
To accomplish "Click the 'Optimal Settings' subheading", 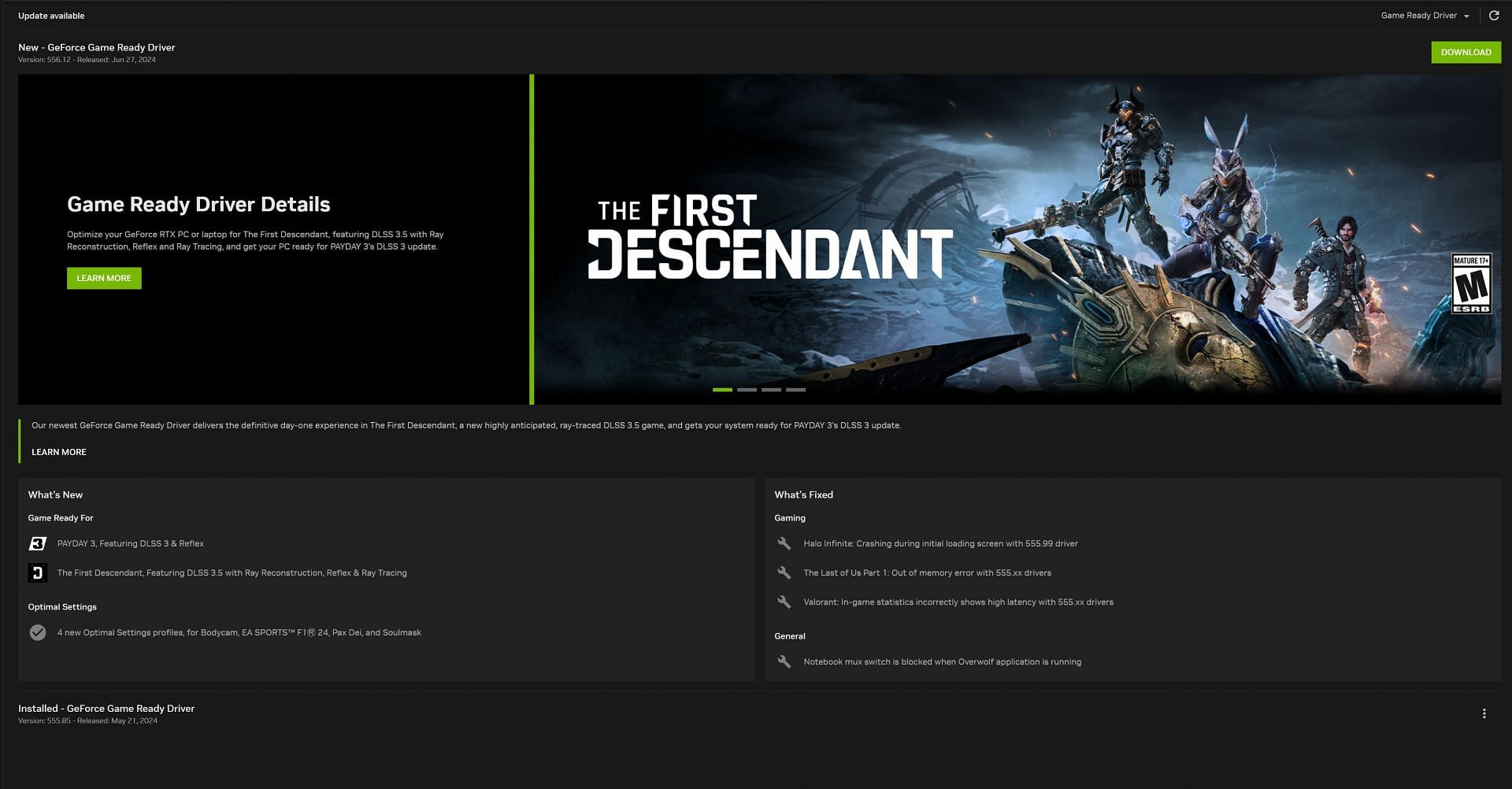I will (x=62, y=607).
